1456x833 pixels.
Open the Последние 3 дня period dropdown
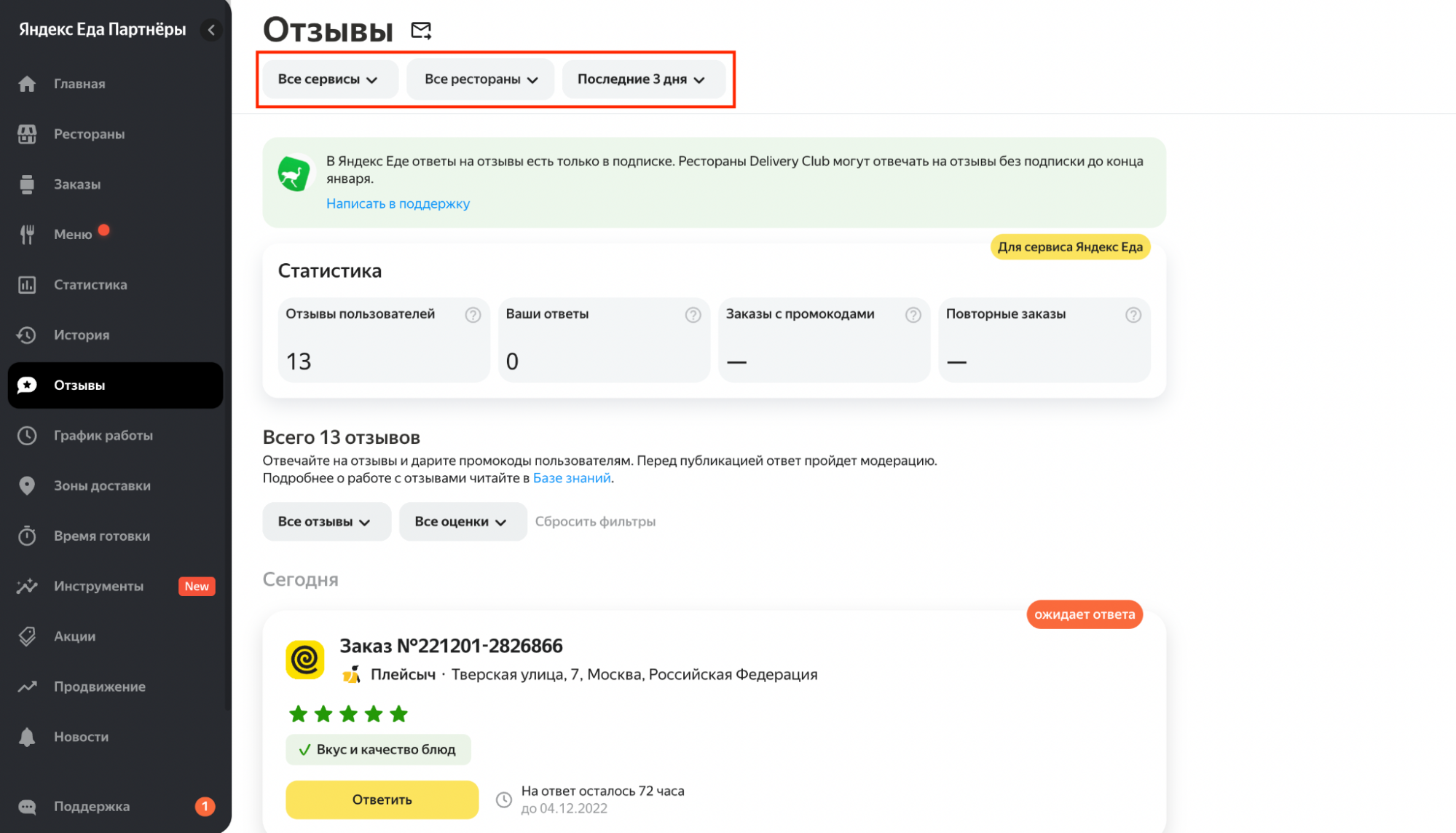coord(642,79)
